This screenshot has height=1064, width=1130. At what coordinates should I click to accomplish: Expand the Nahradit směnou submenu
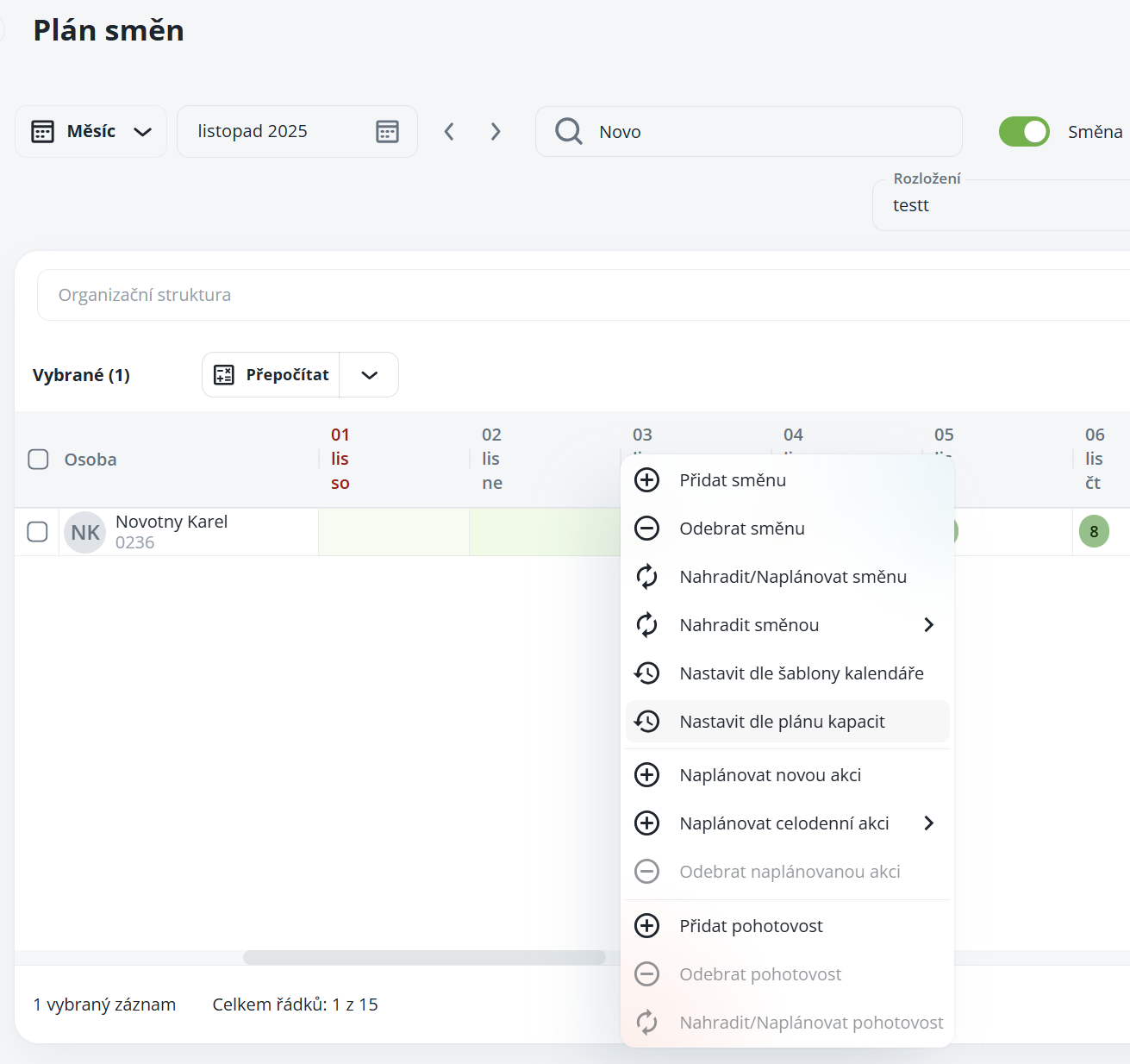coord(928,625)
